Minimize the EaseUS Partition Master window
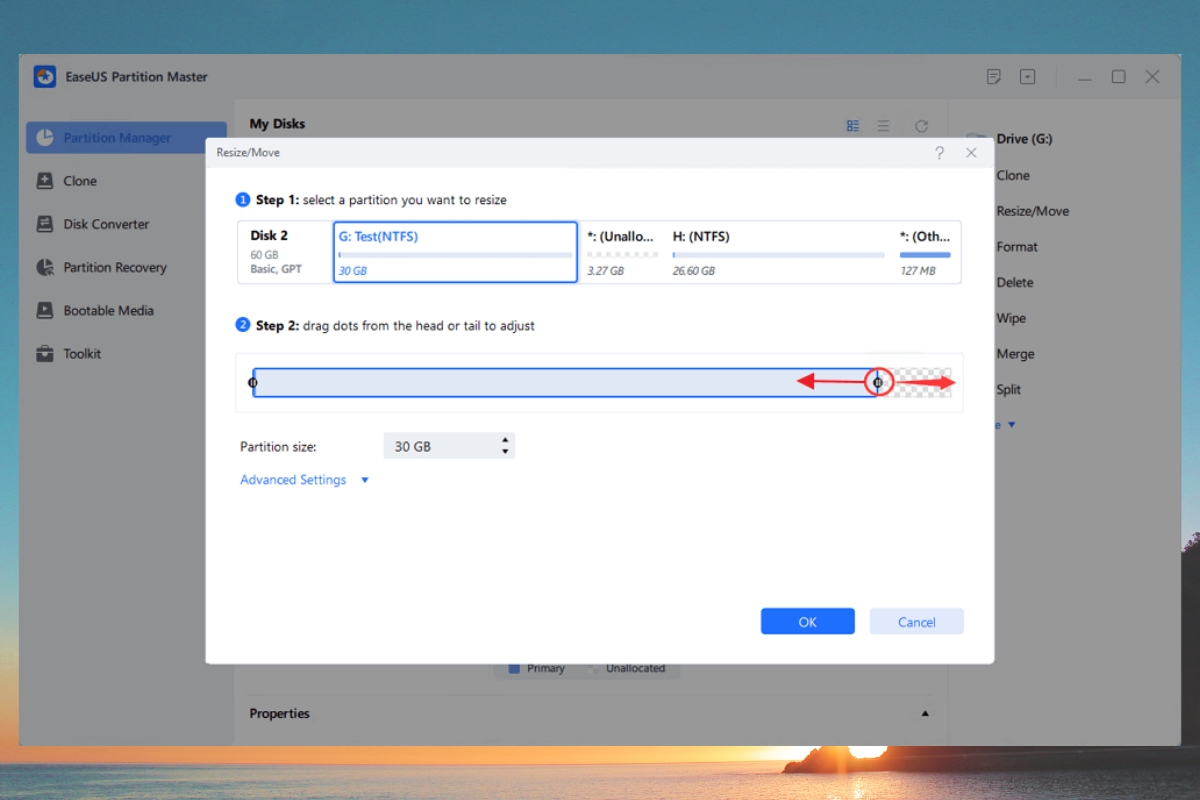Image resolution: width=1200 pixels, height=800 pixels. point(1084,77)
